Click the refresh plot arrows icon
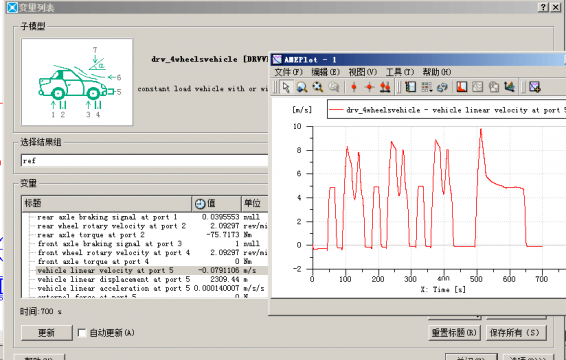Screen dimensions: 566x360 point(442,87)
